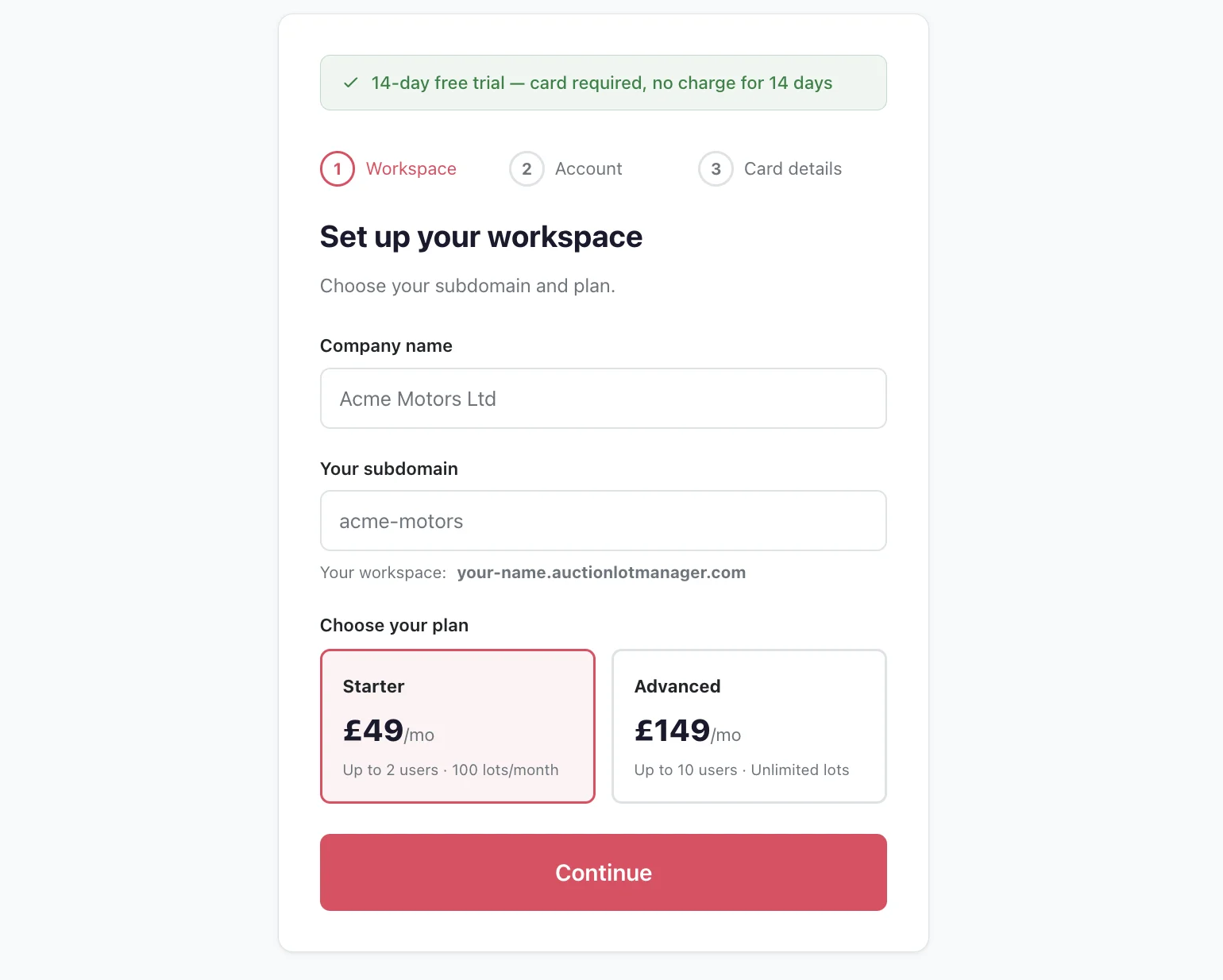Image resolution: width=1223 pixels, height=980 pixels.
Task: Click the Company name field label
Action: 386,346
